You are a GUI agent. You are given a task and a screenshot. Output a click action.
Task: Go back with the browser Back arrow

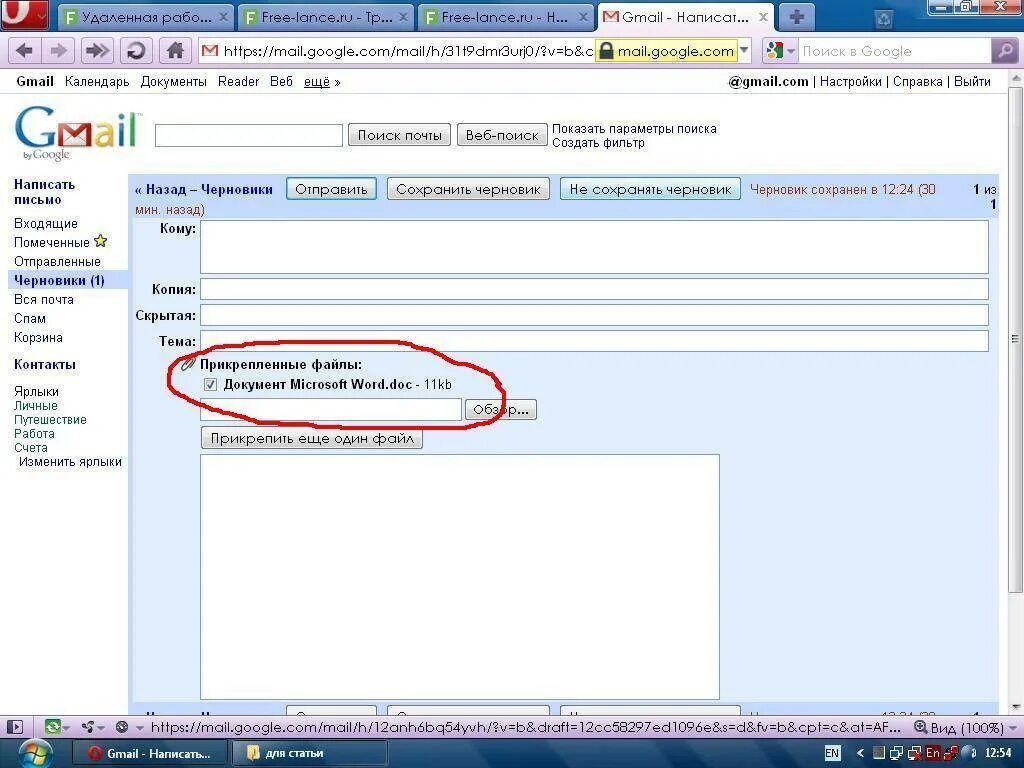click(x=24, y=50)
